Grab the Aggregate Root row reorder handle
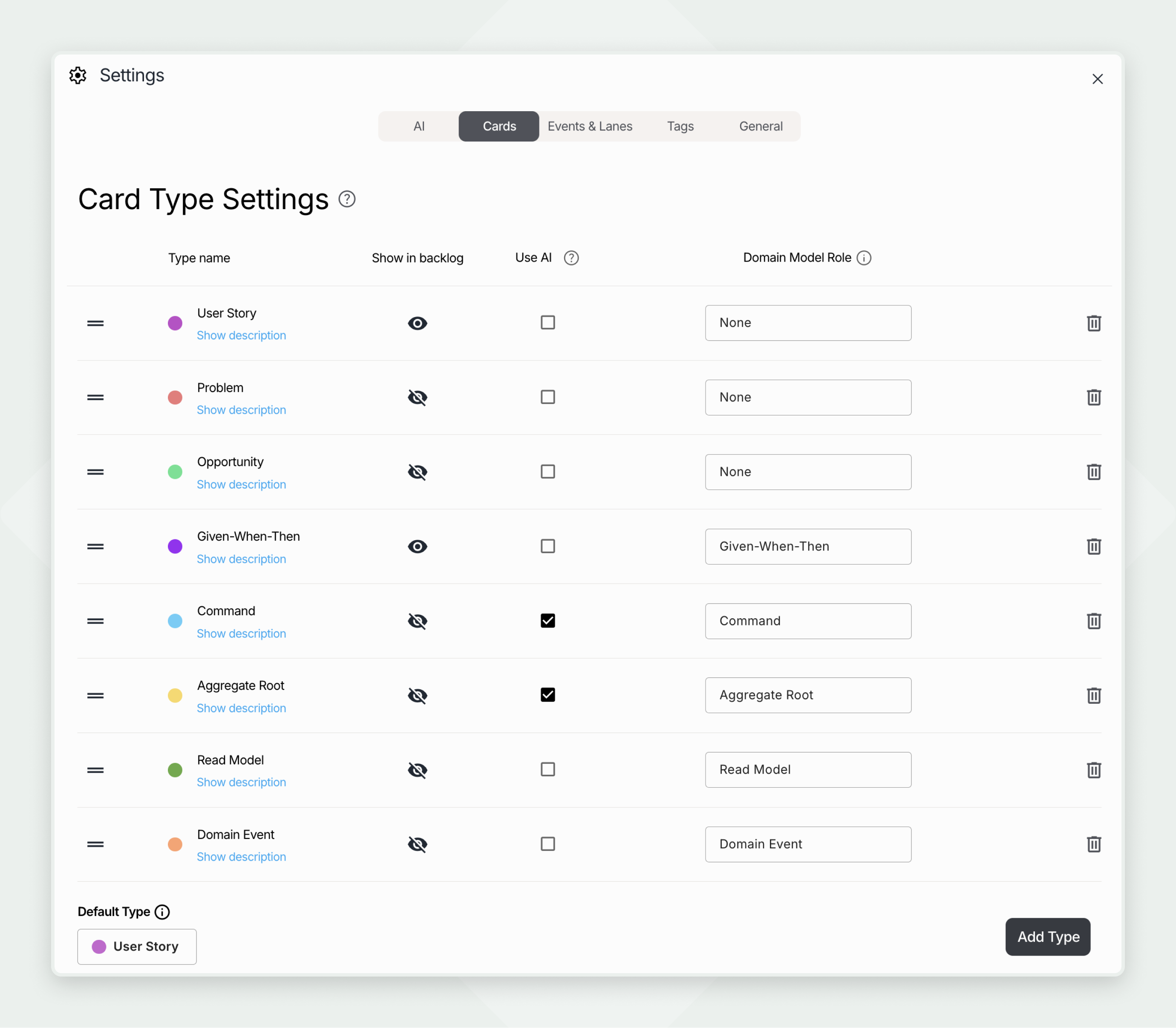Image resolution: width=1176 pixels, height=1028 pixels. point(95,695)
